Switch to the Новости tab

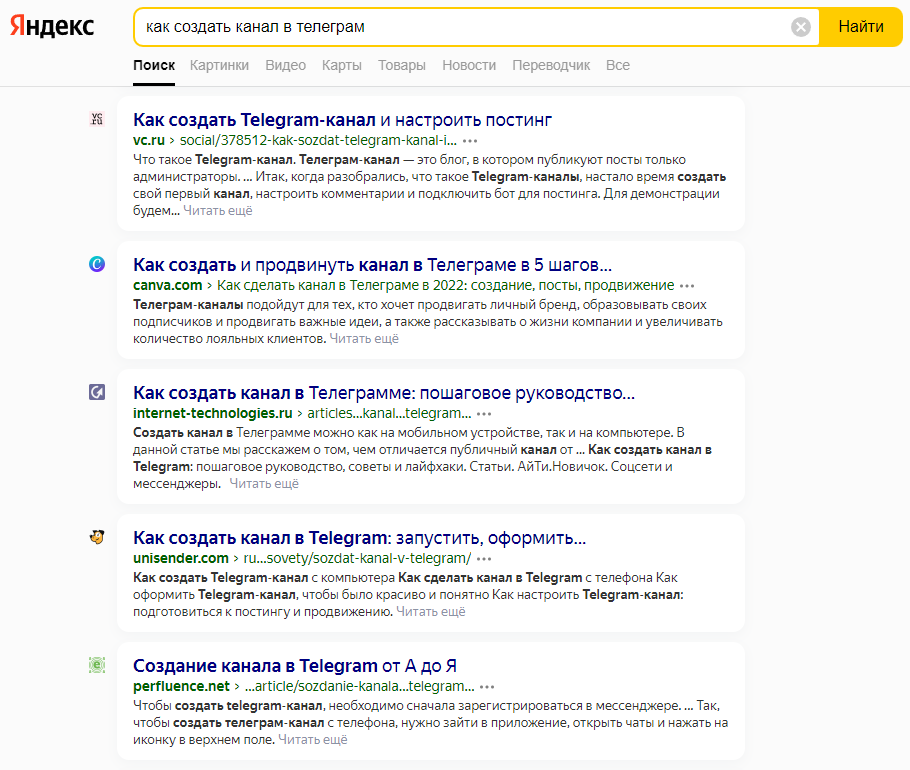(x=469, y=65)
